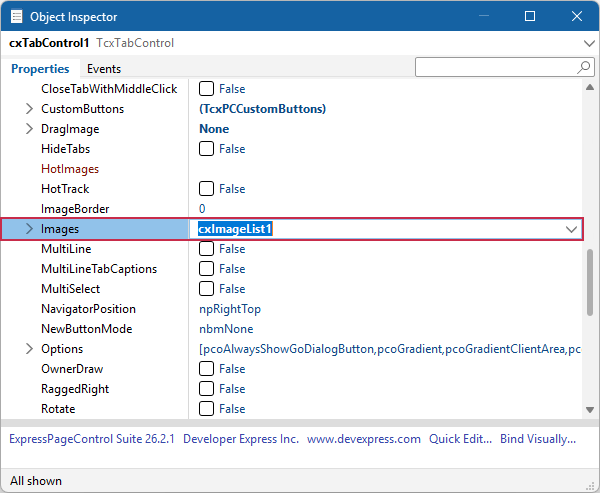Click the ImageBorder value 0
The width and height of the screenshot is (600, 493).
coord(202,209)
